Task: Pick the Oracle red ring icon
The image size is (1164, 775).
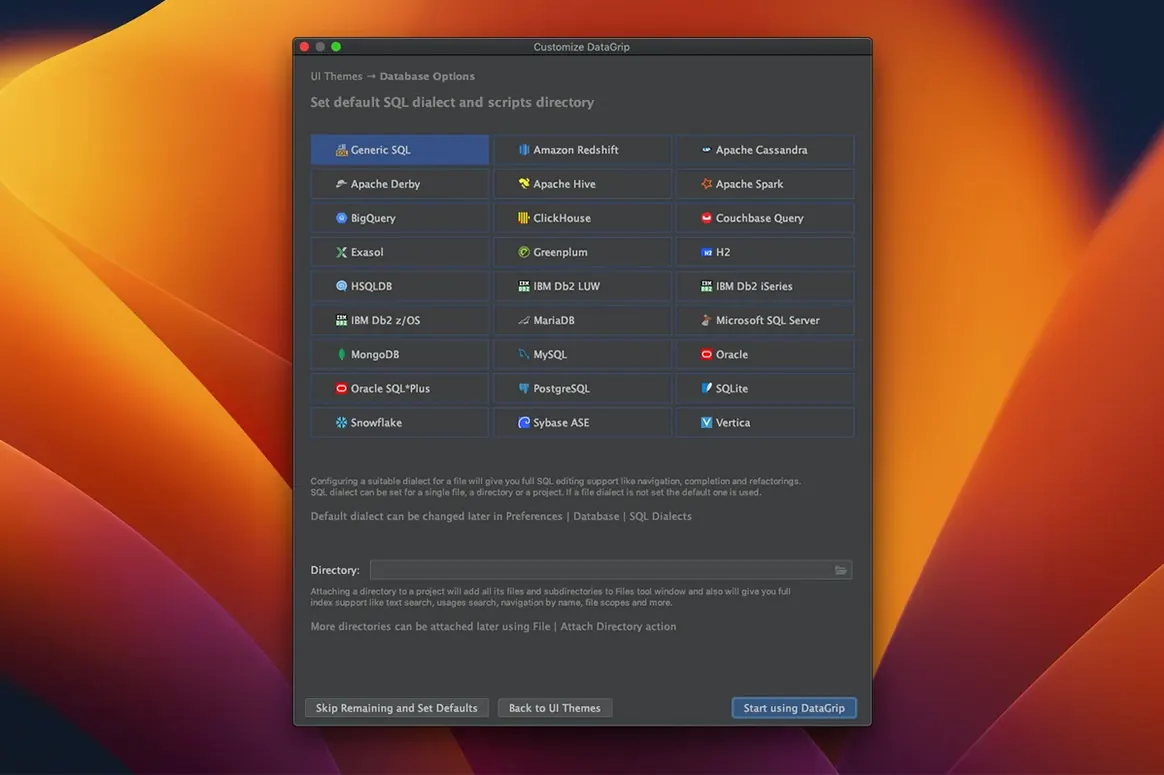Action: click(x=707, y=355)
